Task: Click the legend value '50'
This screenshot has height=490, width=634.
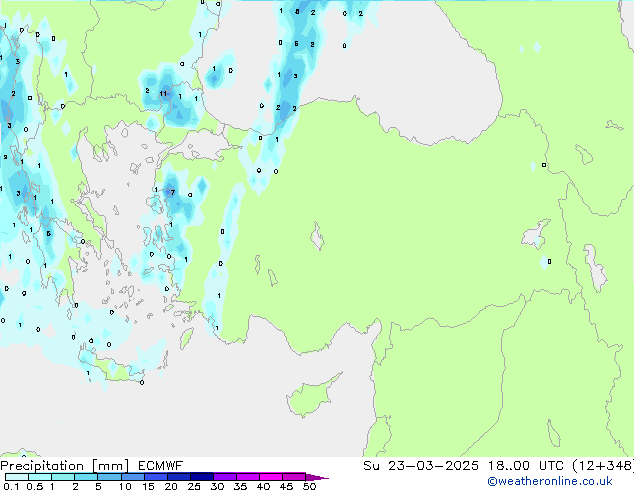Action: (309, 486)
